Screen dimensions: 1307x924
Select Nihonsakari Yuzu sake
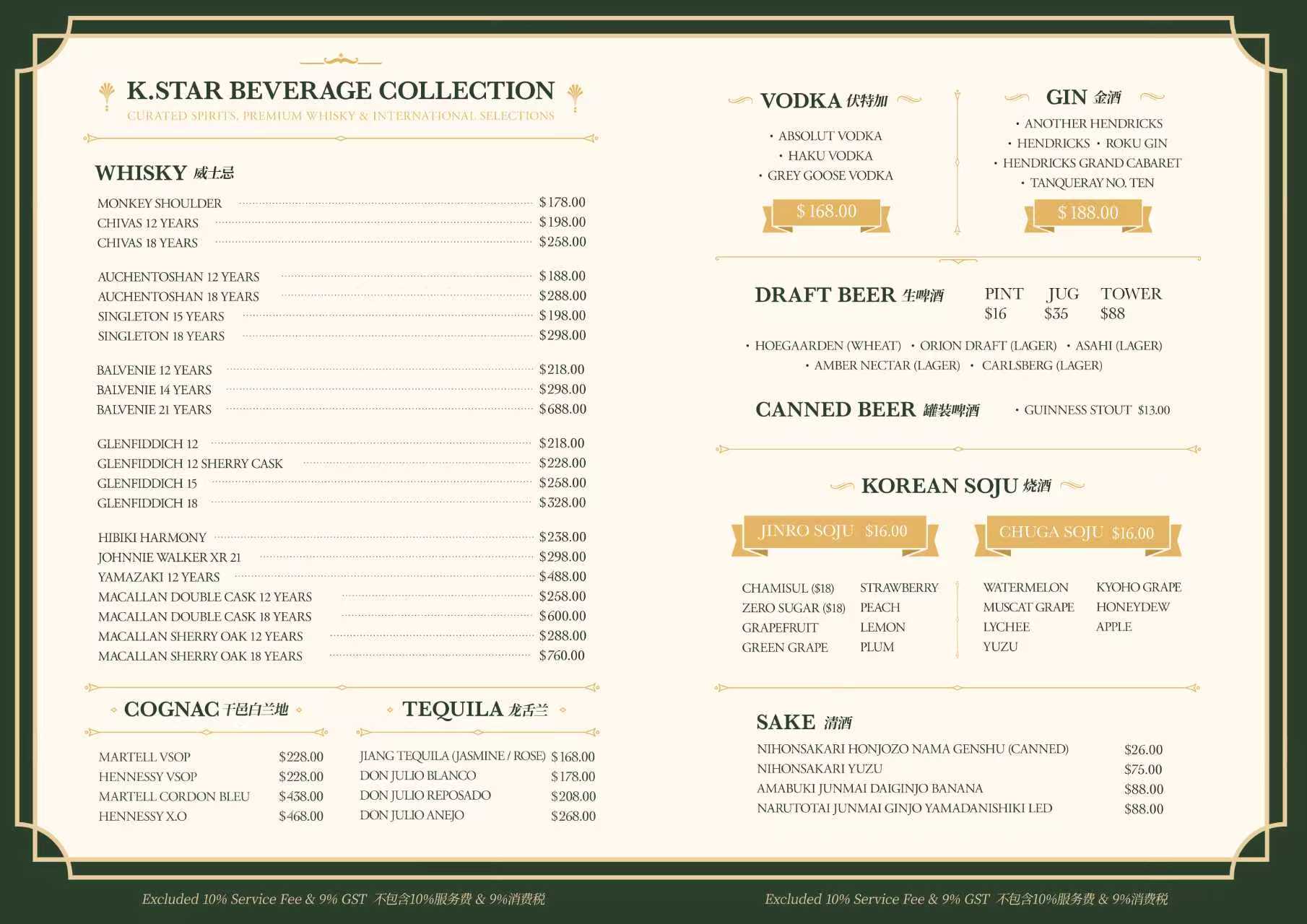click(820, 769)
